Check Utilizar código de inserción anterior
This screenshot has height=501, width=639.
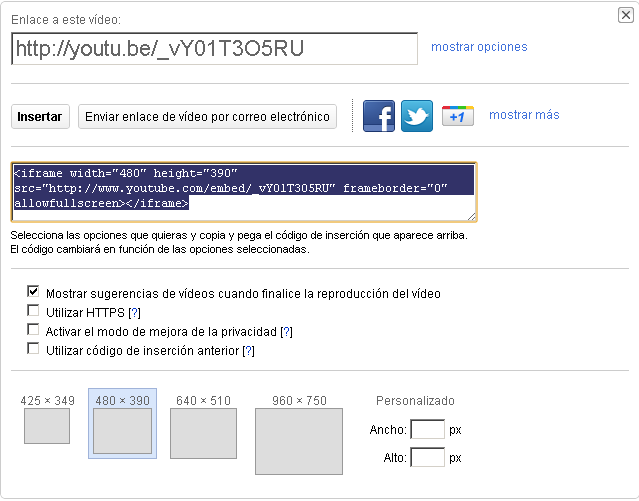pos(33,349)
